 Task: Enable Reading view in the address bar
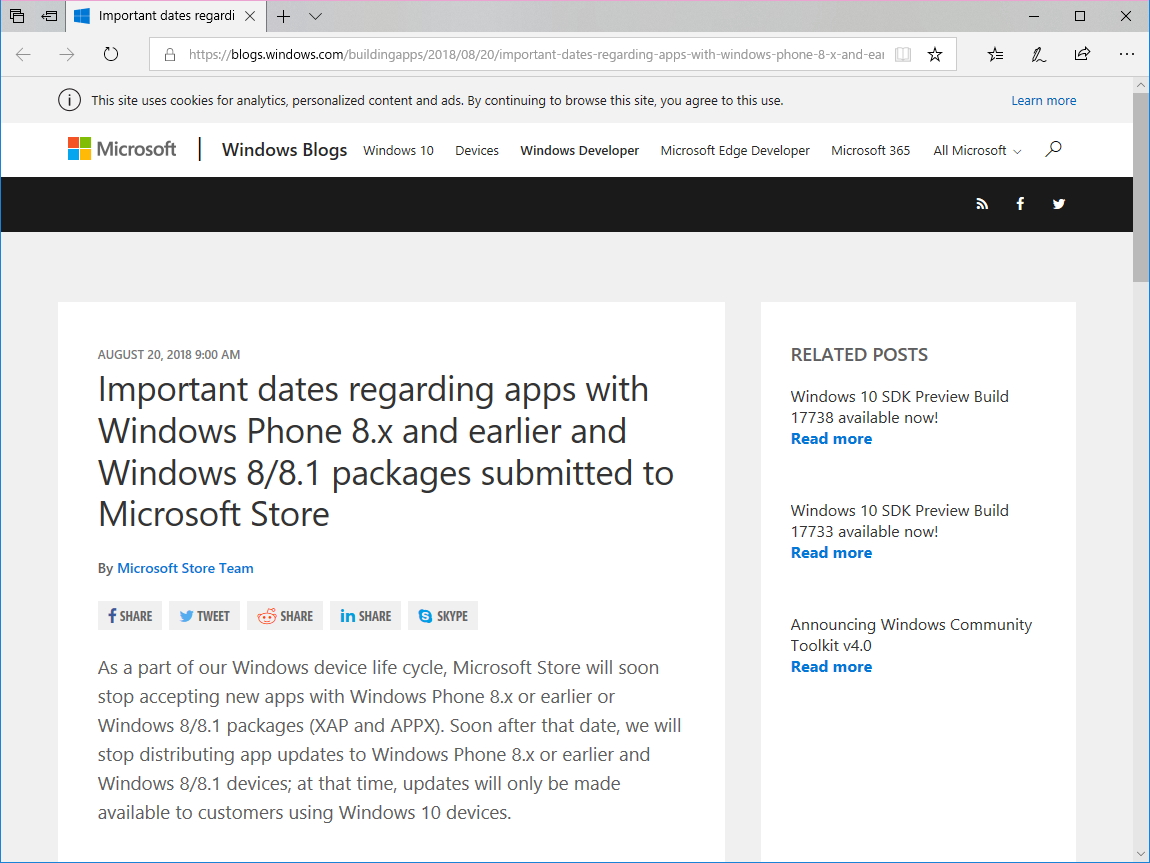(x=902, y=55)
